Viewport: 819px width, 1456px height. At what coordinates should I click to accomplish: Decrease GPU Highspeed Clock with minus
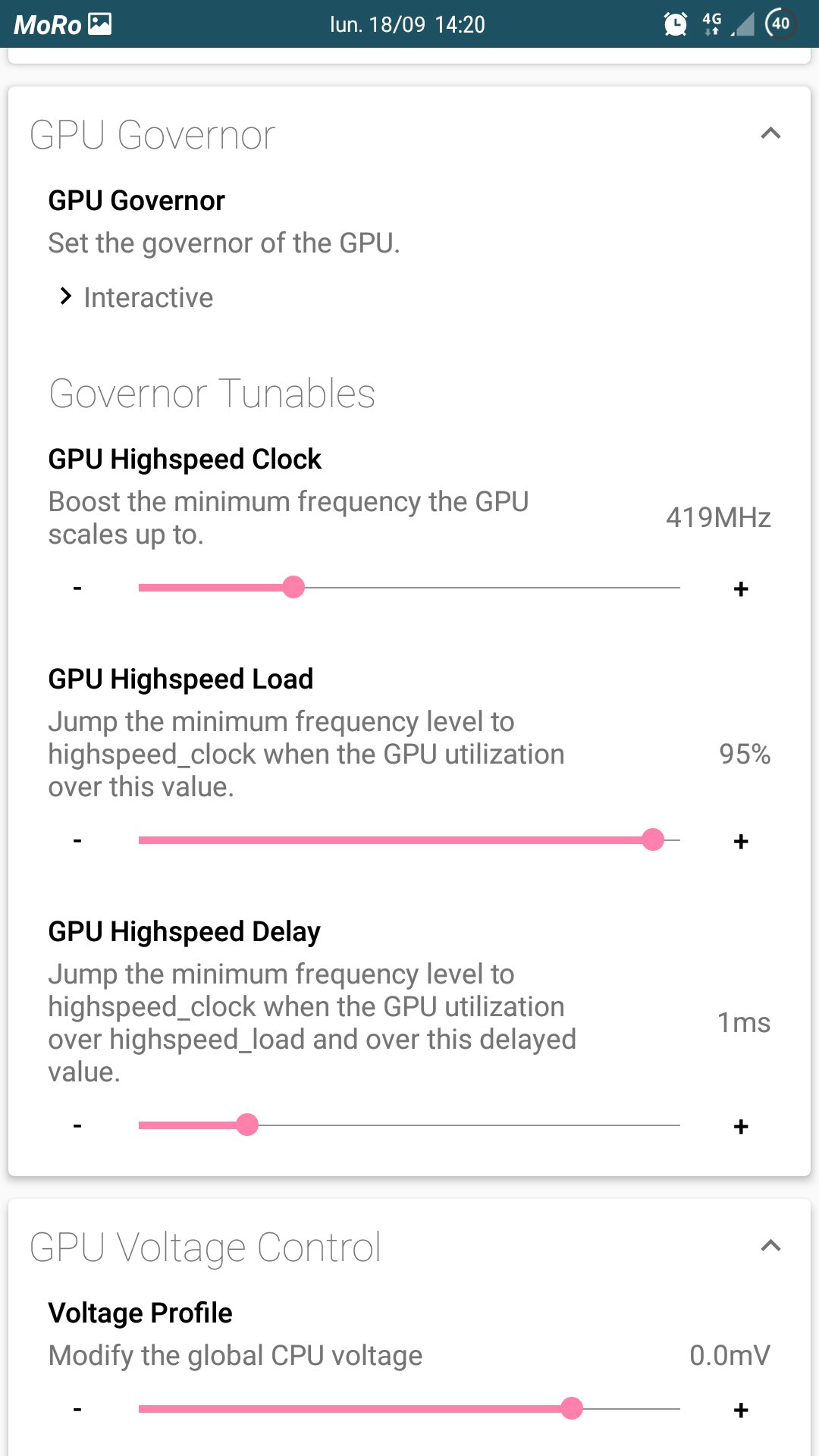pos(77,588)
